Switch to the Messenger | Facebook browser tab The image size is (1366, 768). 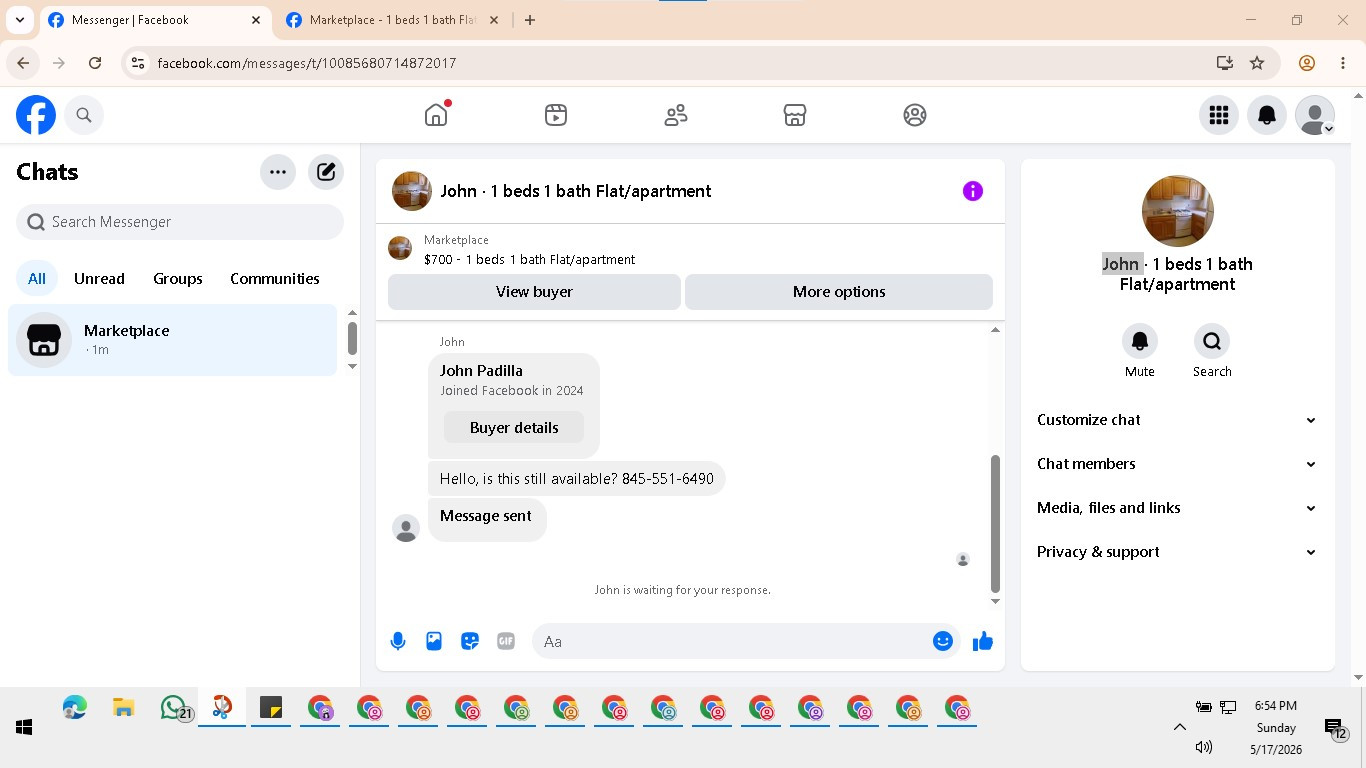[155, 20]
